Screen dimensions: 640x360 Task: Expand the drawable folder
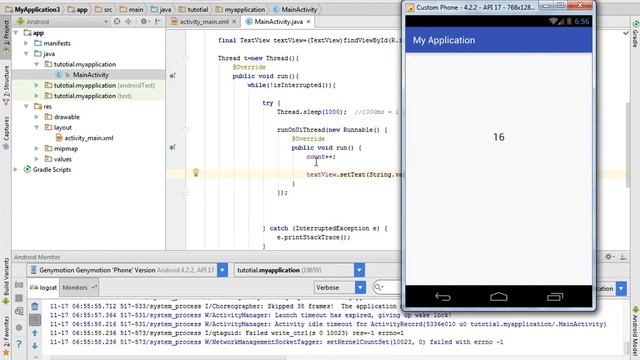[x=37, y=117]
